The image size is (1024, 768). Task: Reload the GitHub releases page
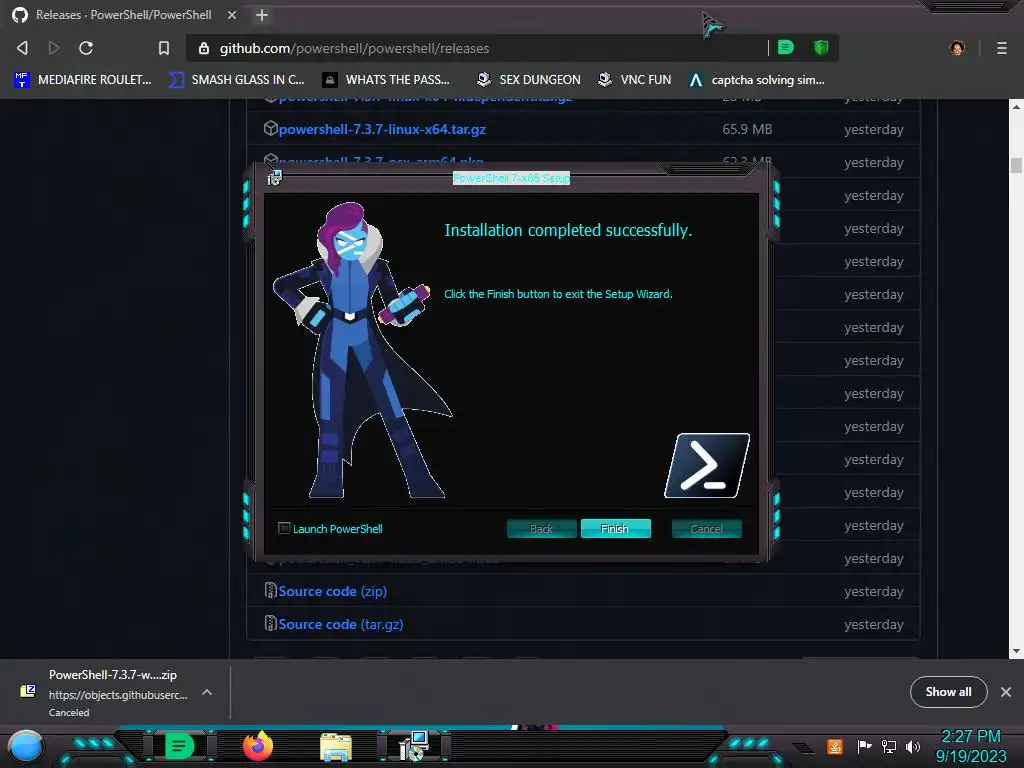pos(86,48)
